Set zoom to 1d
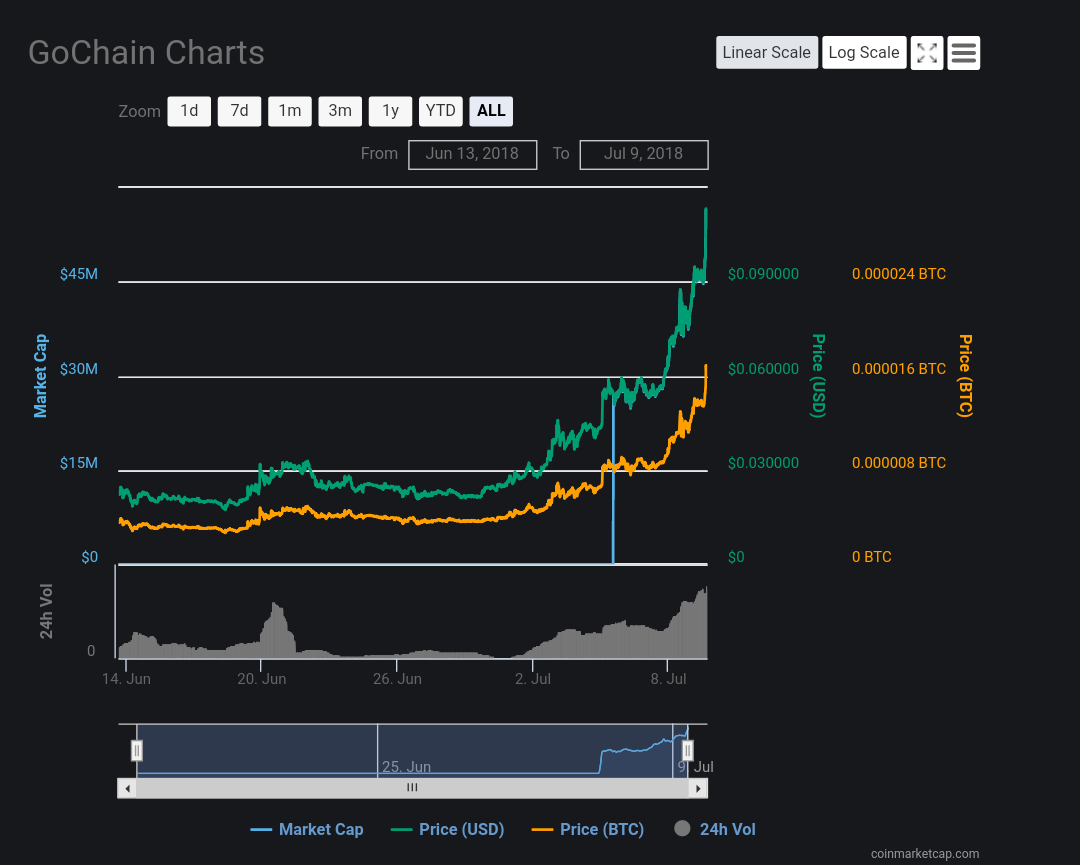This screenshot has height=865, width=1080. coord(189,111)
